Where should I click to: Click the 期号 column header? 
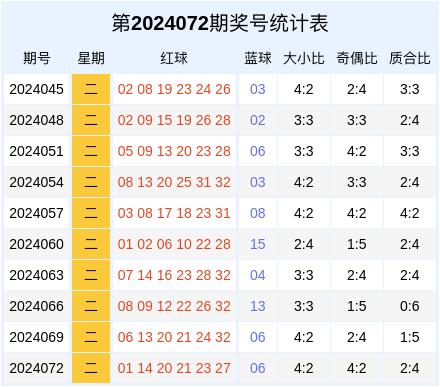(37, 58)
